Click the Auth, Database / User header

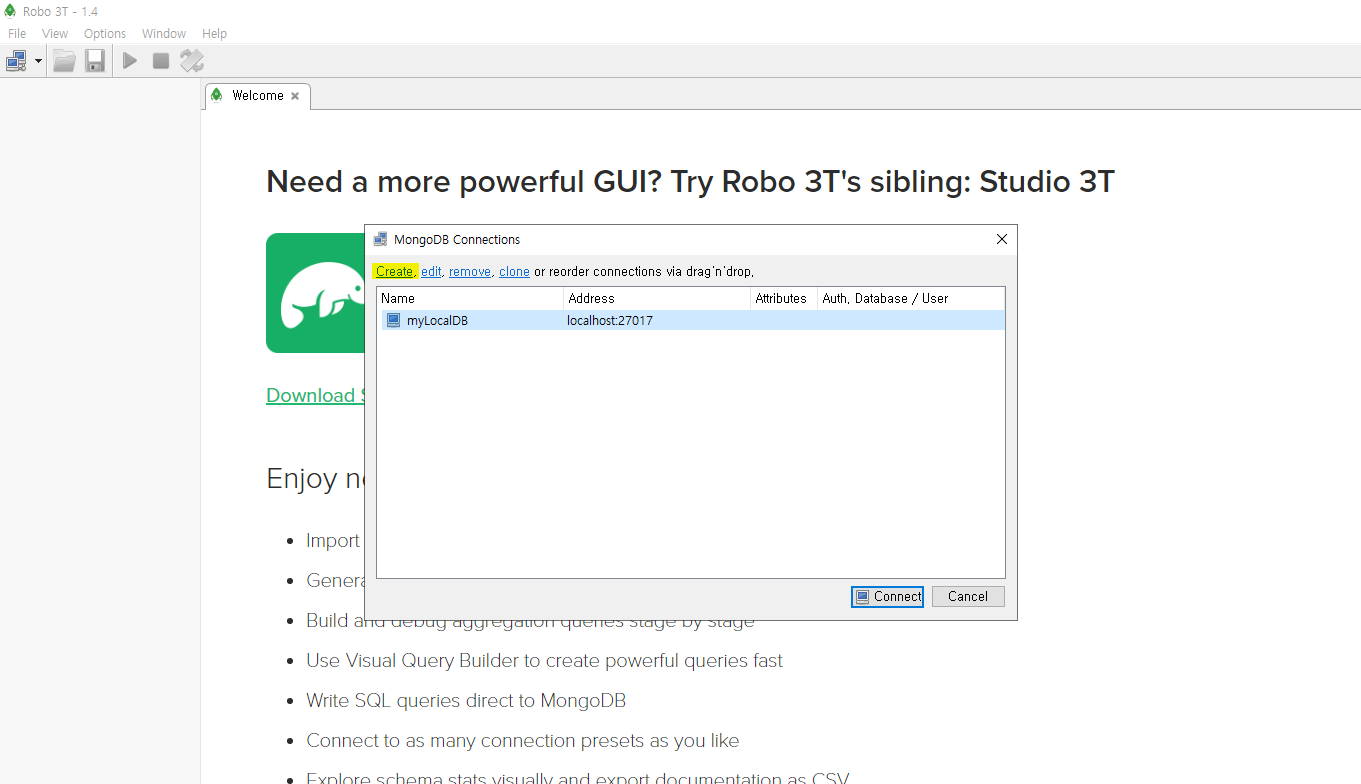[911, 298]
